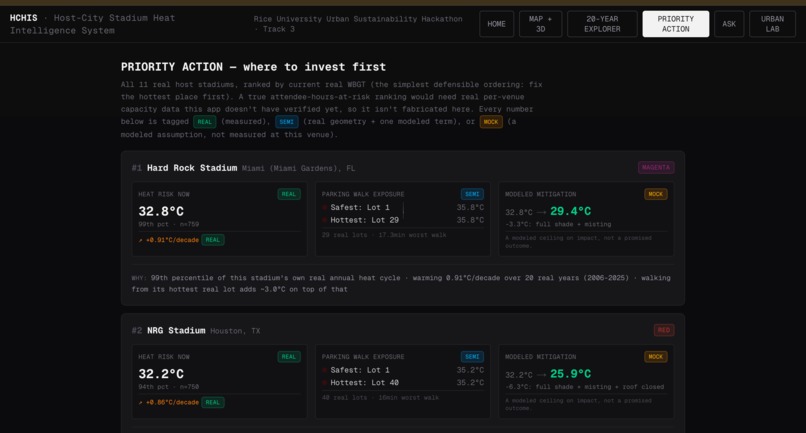Click PARKING WALK EXPOSURE label in Hard Rock card
This screenshot has width=806, height=433.
click(363, 194)
